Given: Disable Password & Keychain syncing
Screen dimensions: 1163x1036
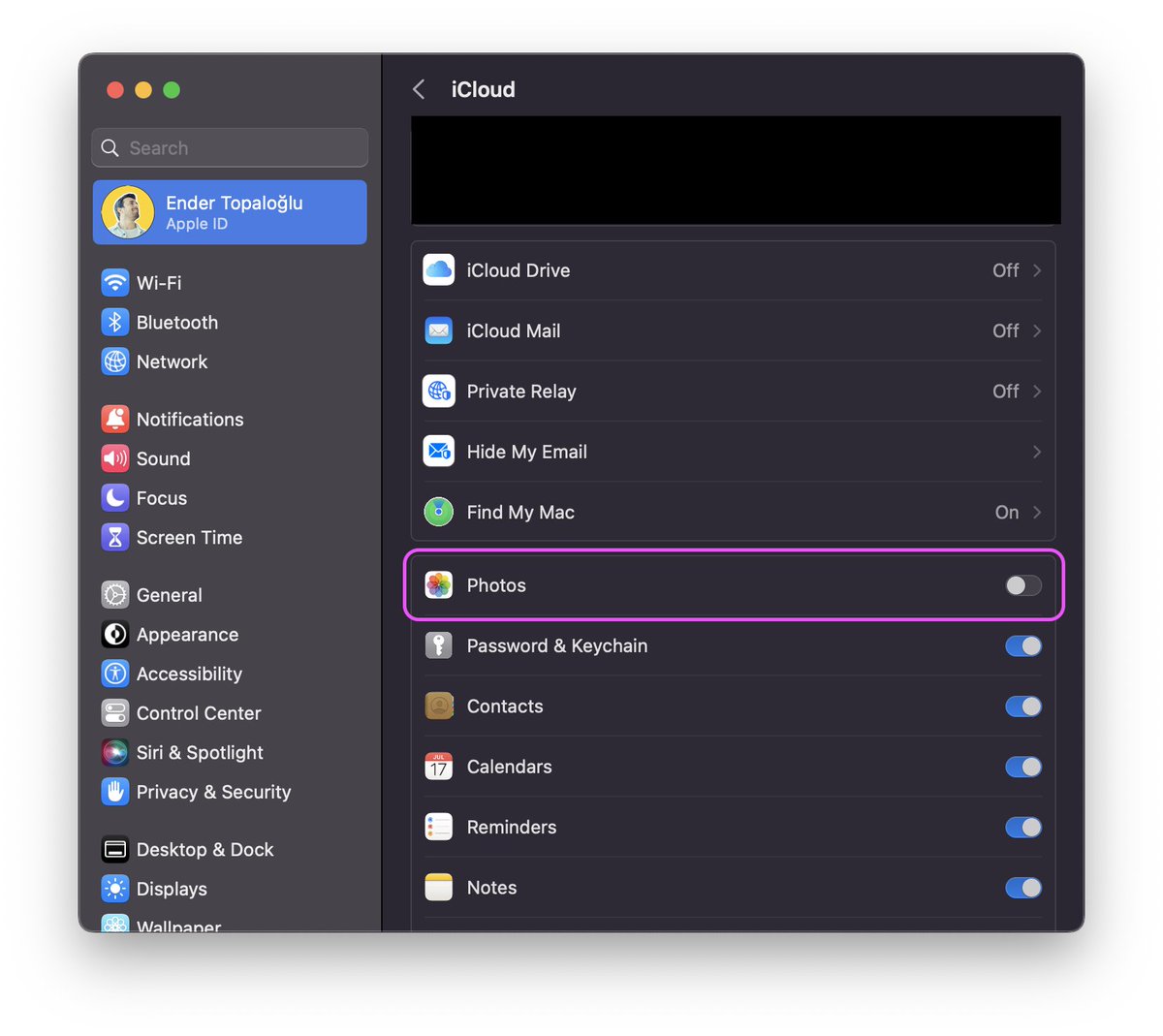Looking at the screenshot, I should coord(1022,645).
